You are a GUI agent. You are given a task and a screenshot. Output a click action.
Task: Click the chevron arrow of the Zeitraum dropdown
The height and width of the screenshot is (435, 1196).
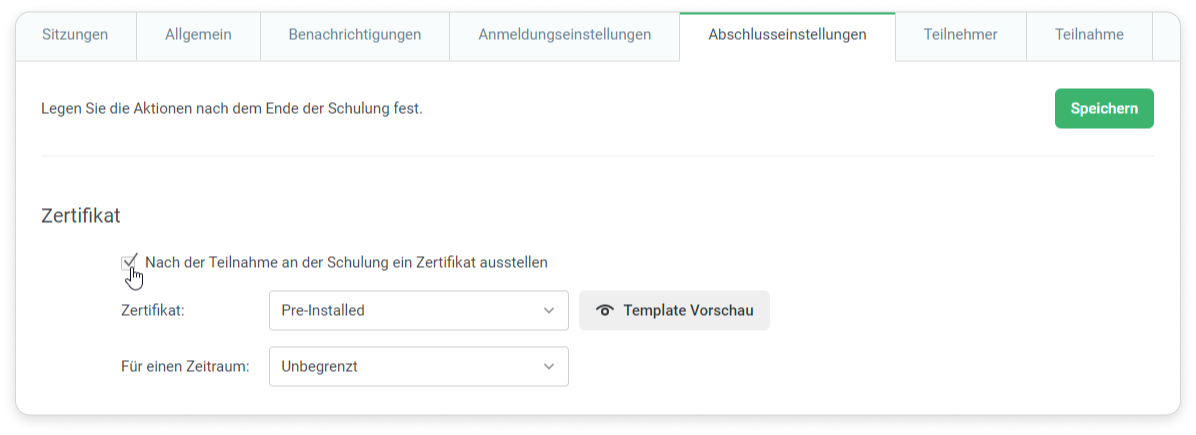point(548,366)
